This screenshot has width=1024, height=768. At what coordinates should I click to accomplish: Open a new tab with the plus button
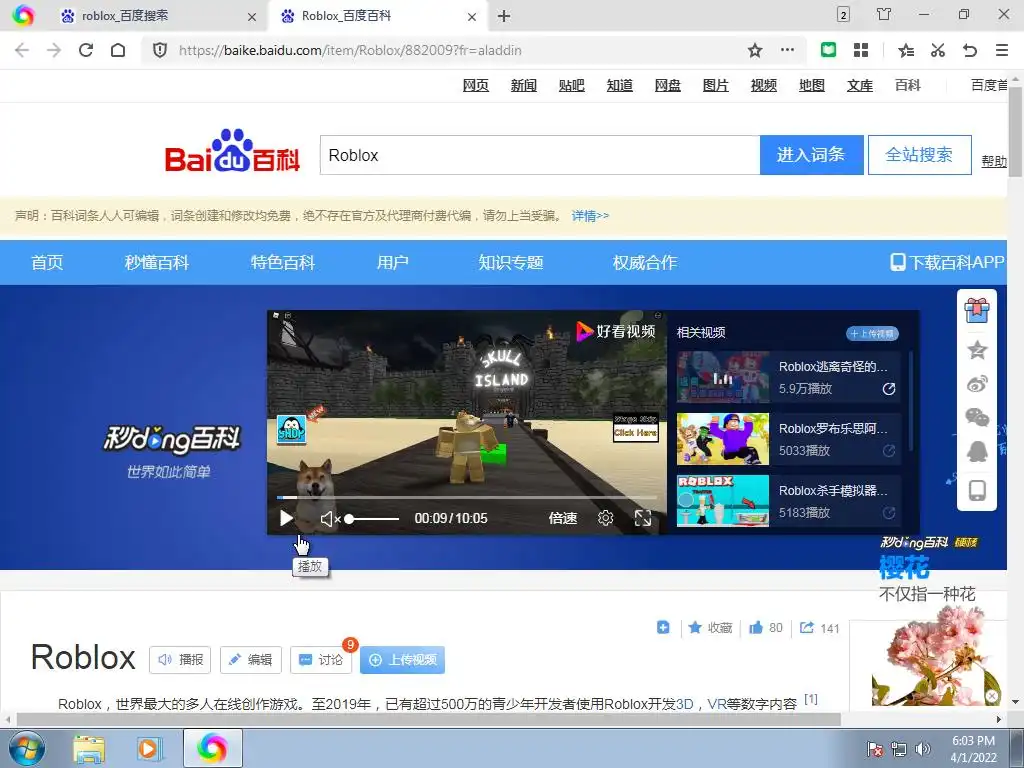click(x=504, y=16)
